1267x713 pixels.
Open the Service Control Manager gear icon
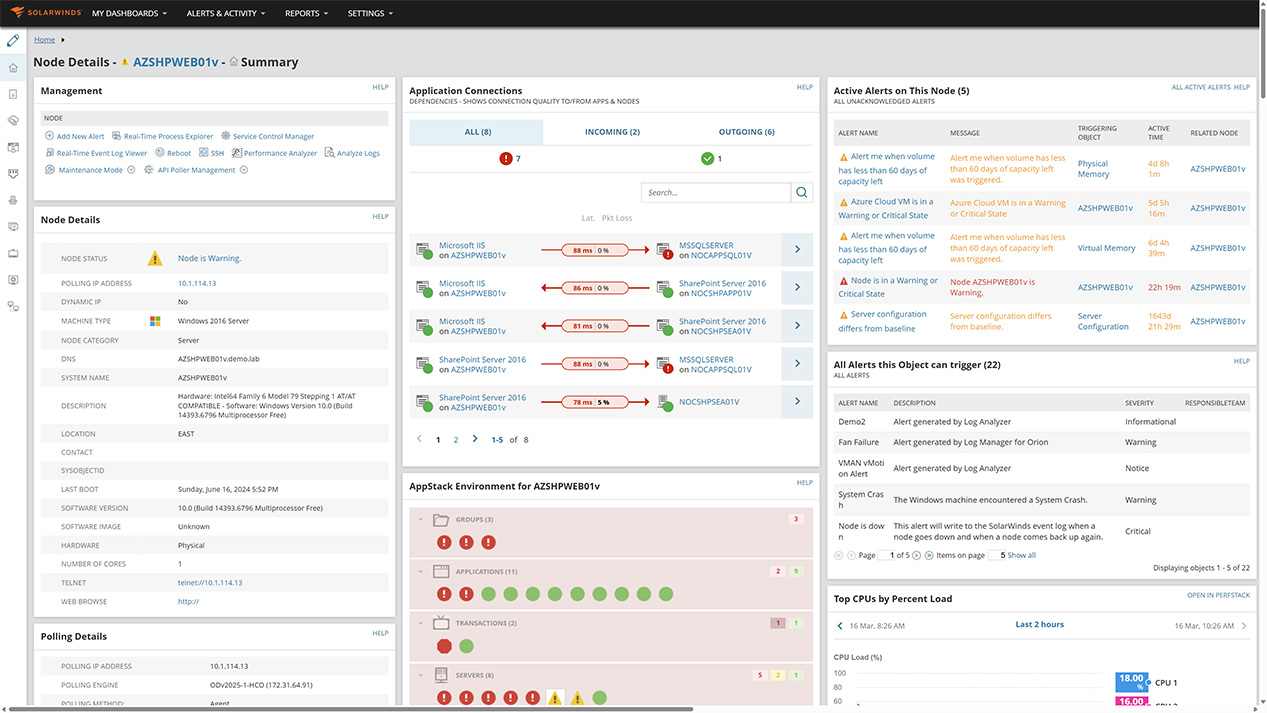click(x=224, y=135)
